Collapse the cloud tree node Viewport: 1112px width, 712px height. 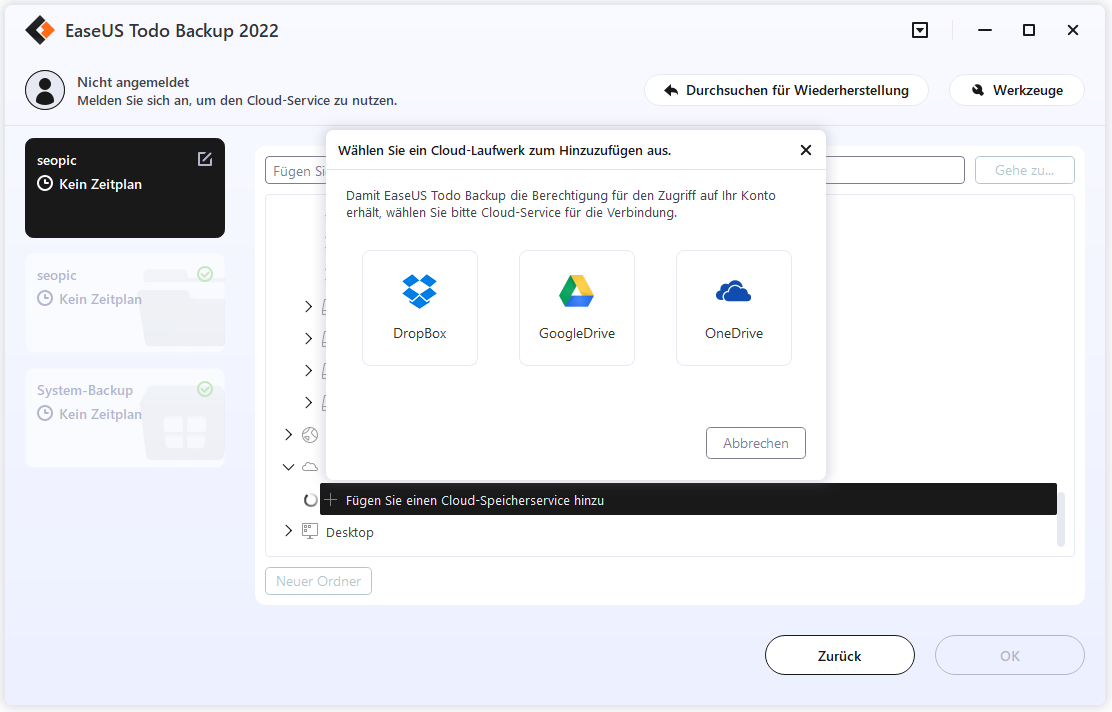[x=288, y=467]
